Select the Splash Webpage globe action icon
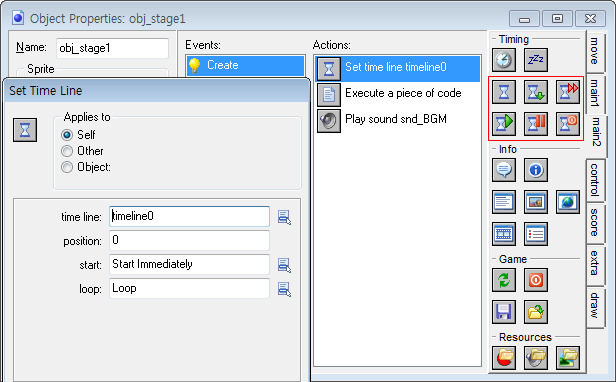This screenshot has width=616, height=382. (568, 202)
